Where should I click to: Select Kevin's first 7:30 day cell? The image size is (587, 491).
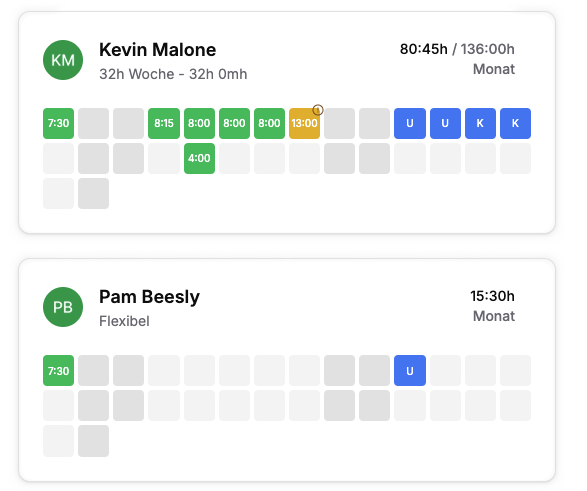click(58, 123)
